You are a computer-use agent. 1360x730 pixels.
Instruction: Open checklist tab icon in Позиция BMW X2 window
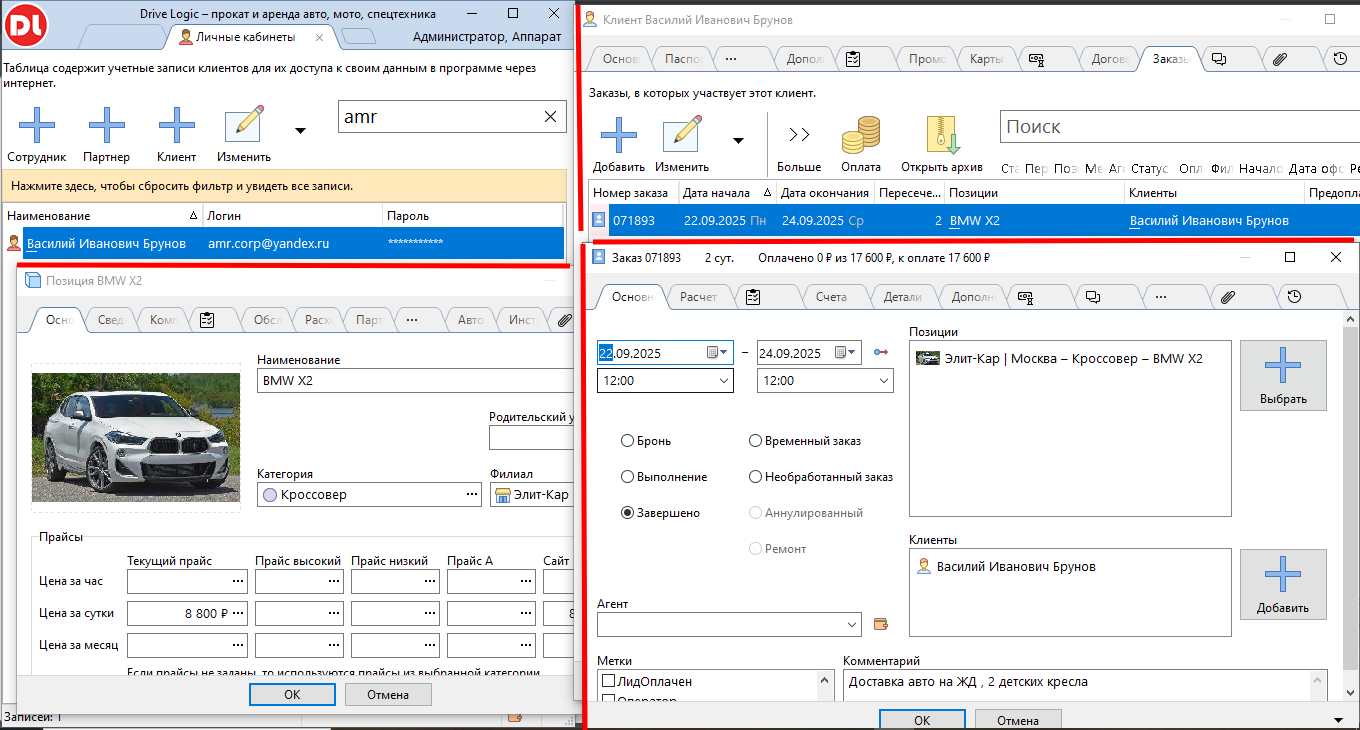[x=207, y=320]
